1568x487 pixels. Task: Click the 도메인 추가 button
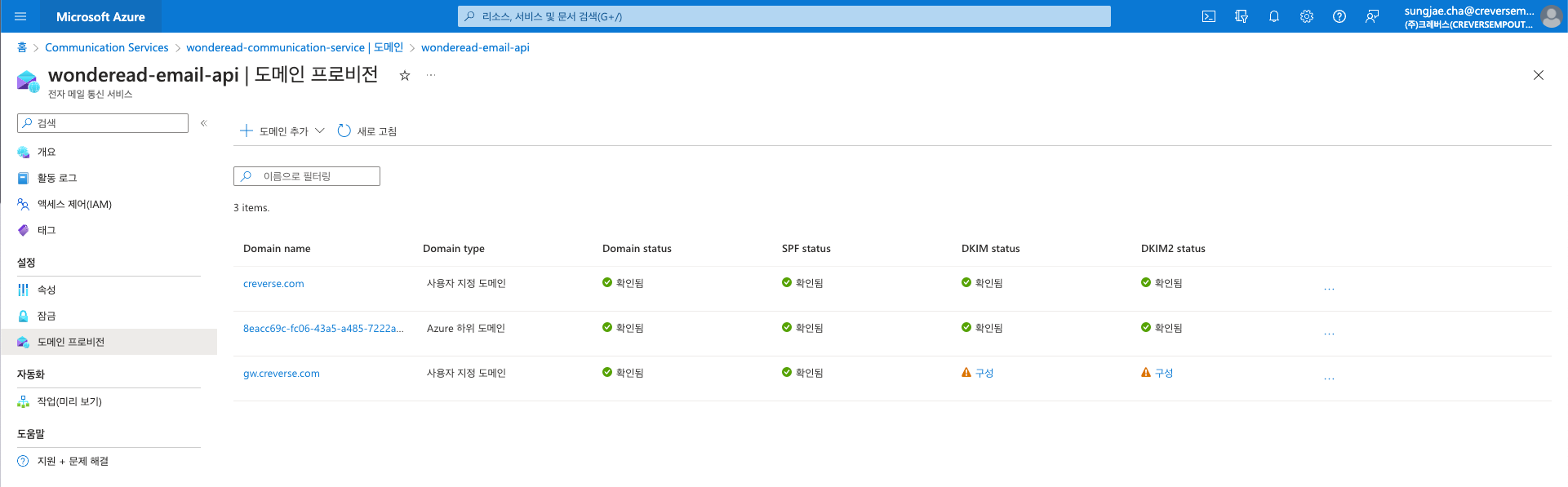pos(274,131)
